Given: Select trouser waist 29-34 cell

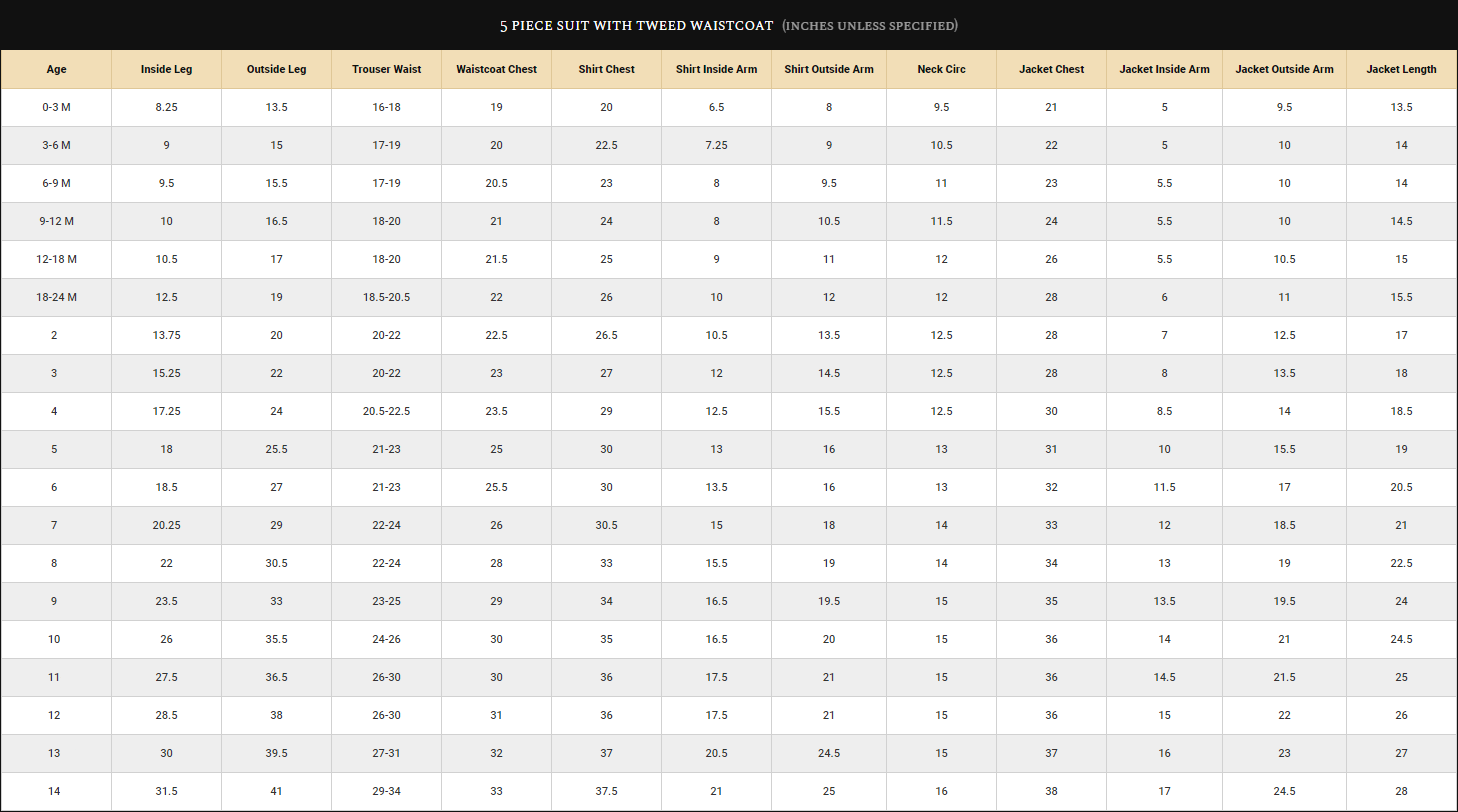Looking at the screenshot, I should 386,791.
